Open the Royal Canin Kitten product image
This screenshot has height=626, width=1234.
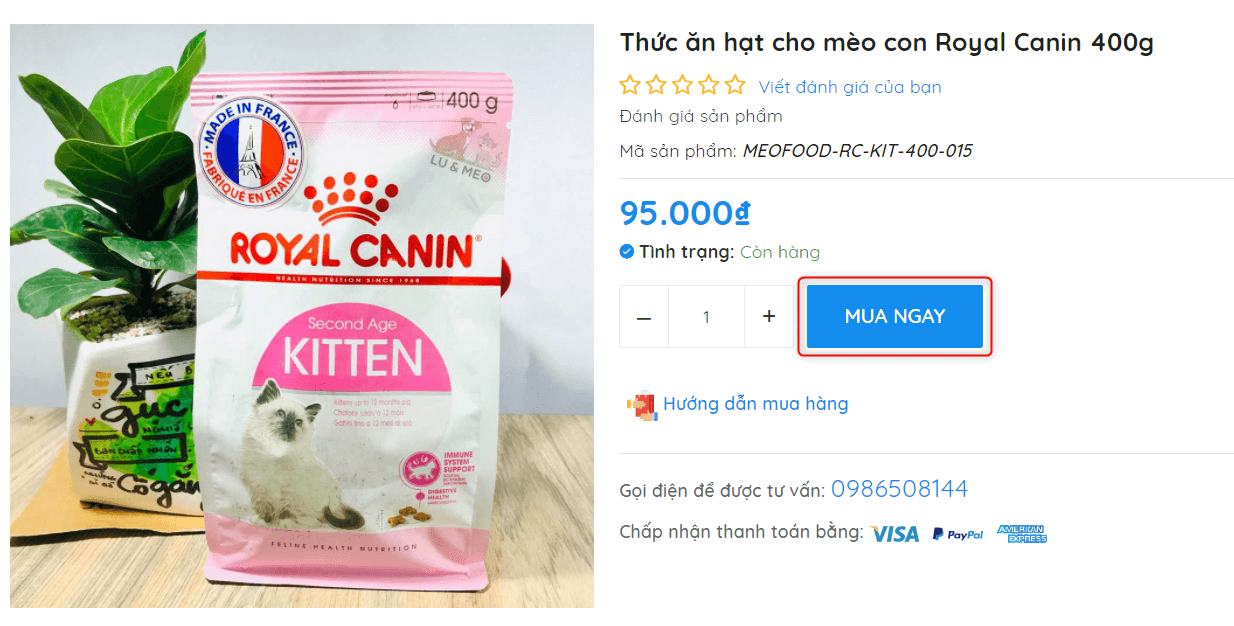point(302,316)
